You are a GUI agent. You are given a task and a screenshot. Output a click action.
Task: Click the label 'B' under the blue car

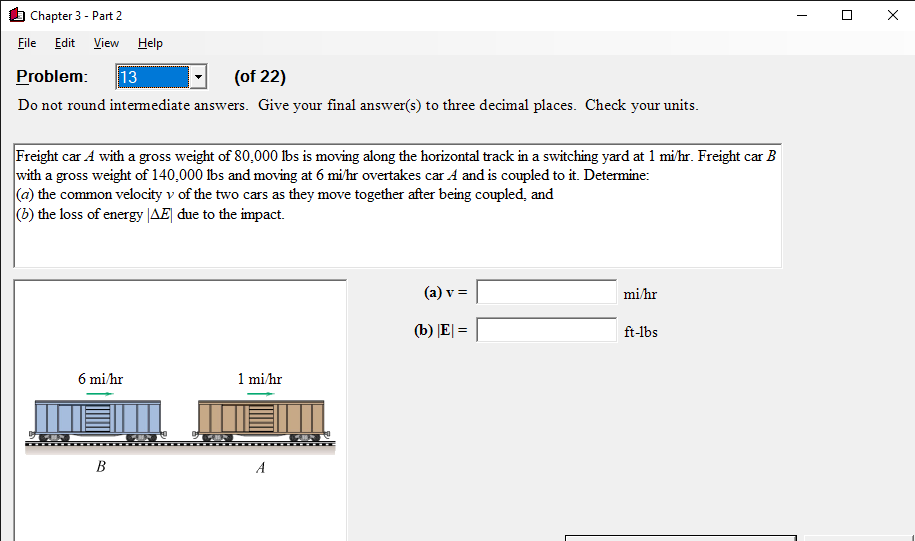(x=101, y=466)
